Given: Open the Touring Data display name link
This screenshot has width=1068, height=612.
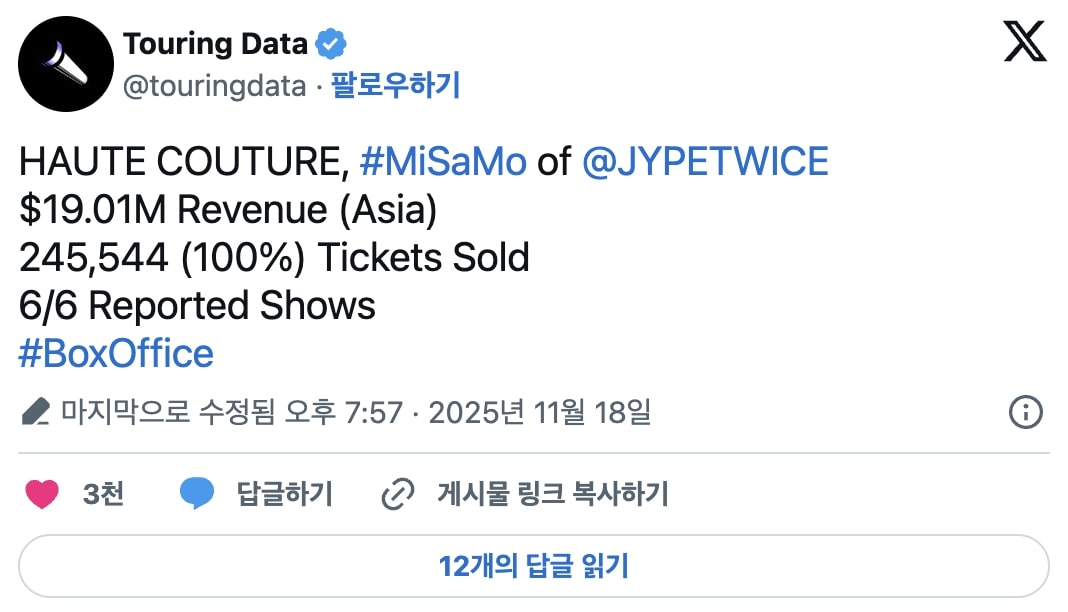Looking at the screenshot, I should click(x=215, y=44).
